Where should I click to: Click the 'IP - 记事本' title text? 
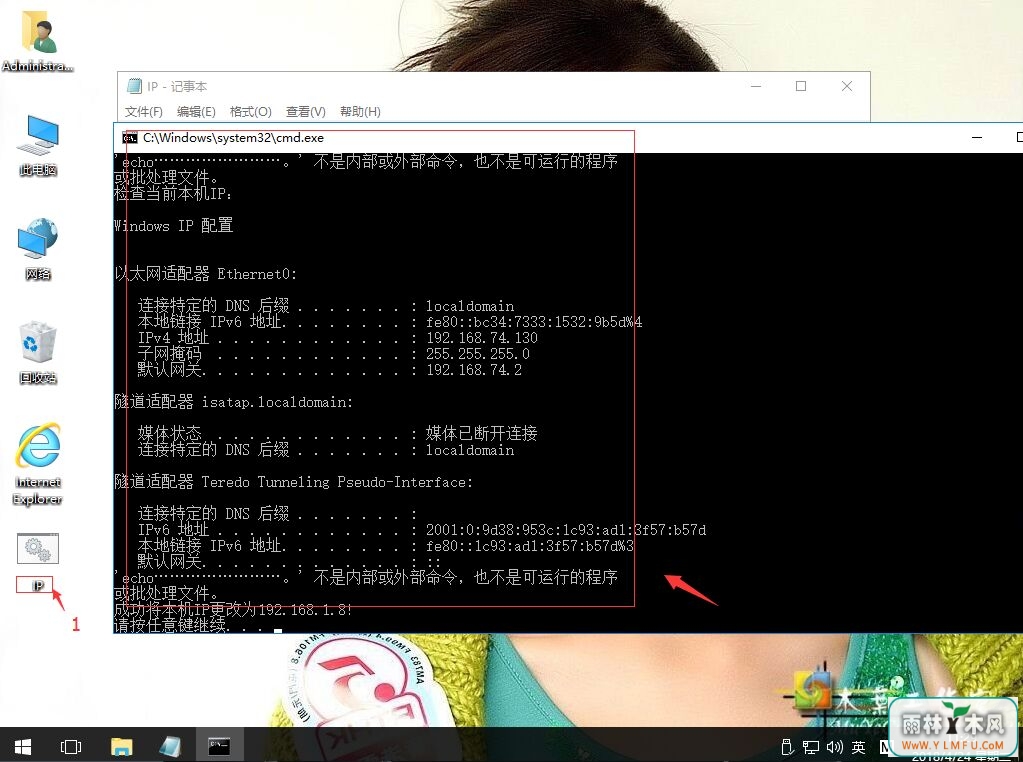177,86
